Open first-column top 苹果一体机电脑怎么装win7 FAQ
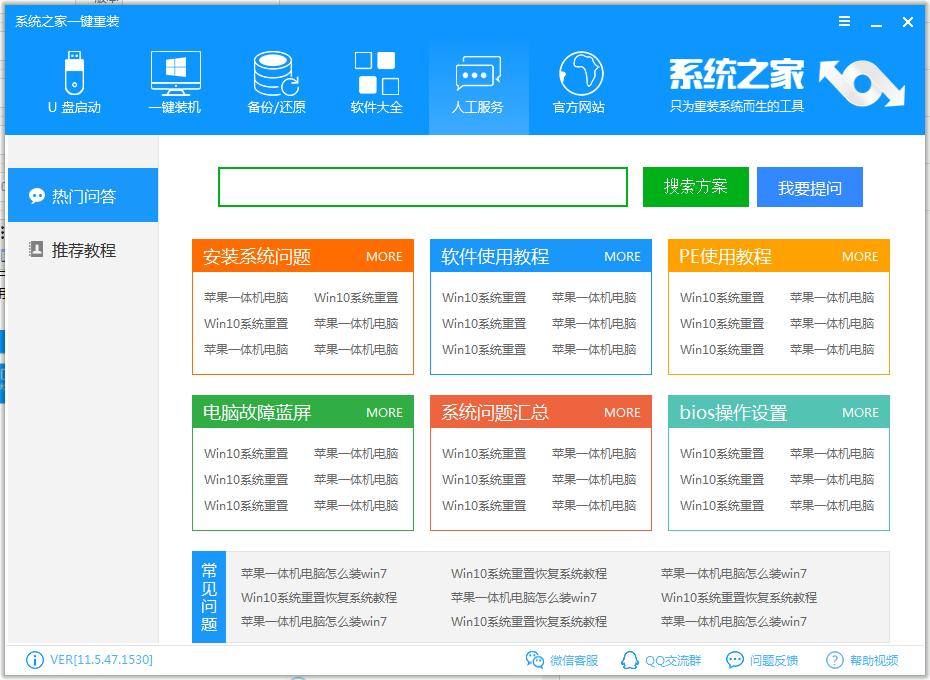This screenshot has width=930, height=680. click(x=314, y=574)
